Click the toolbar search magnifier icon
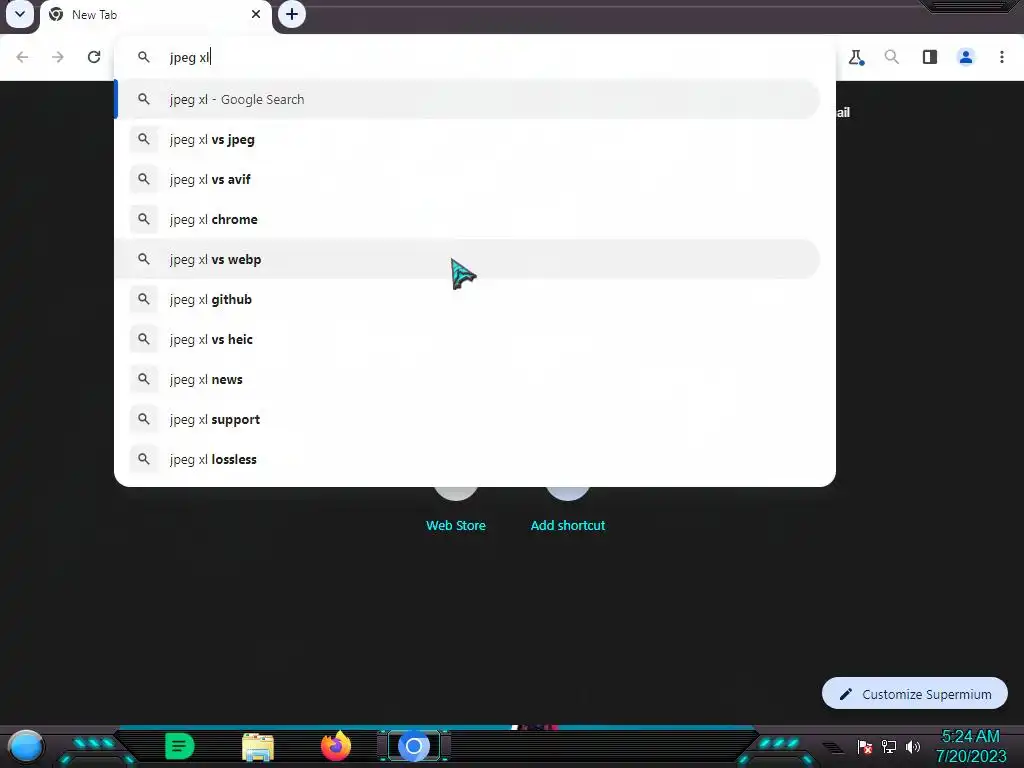The image size is (1024, 768). pyautogui.click(x=891, y=57)
